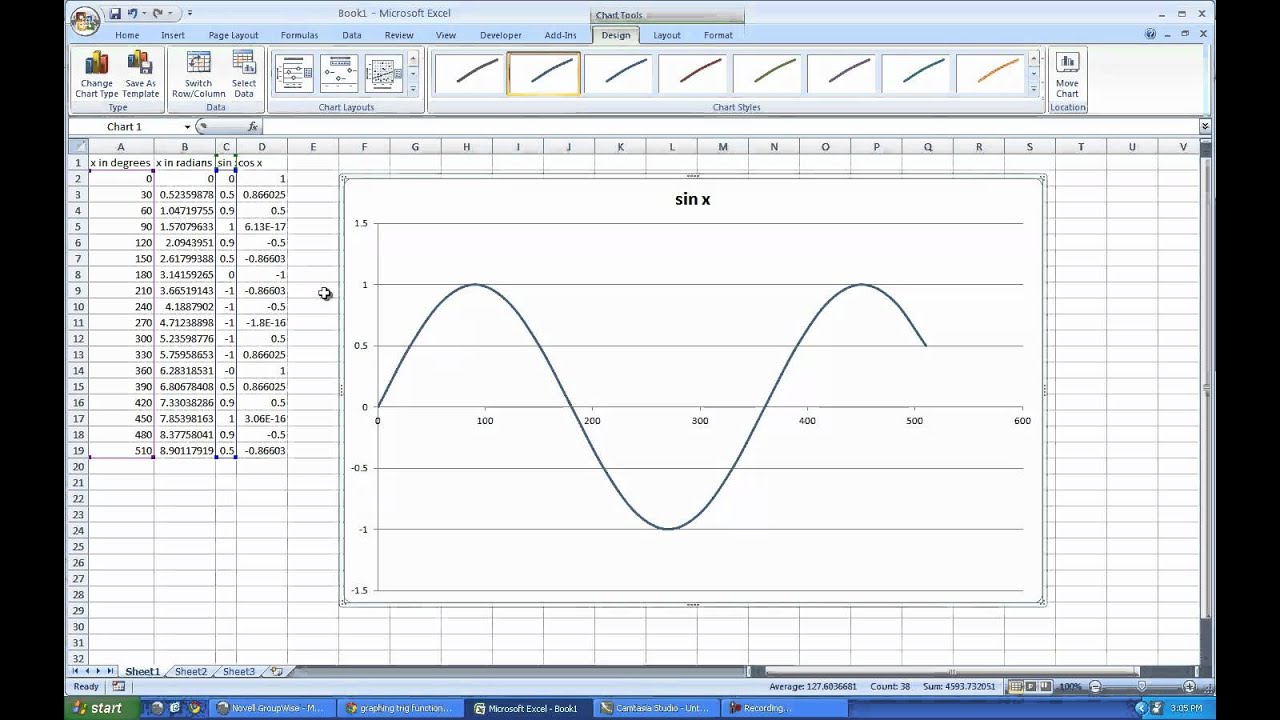
Task: Insert a new worksheet tab
Action: point(277,672)
